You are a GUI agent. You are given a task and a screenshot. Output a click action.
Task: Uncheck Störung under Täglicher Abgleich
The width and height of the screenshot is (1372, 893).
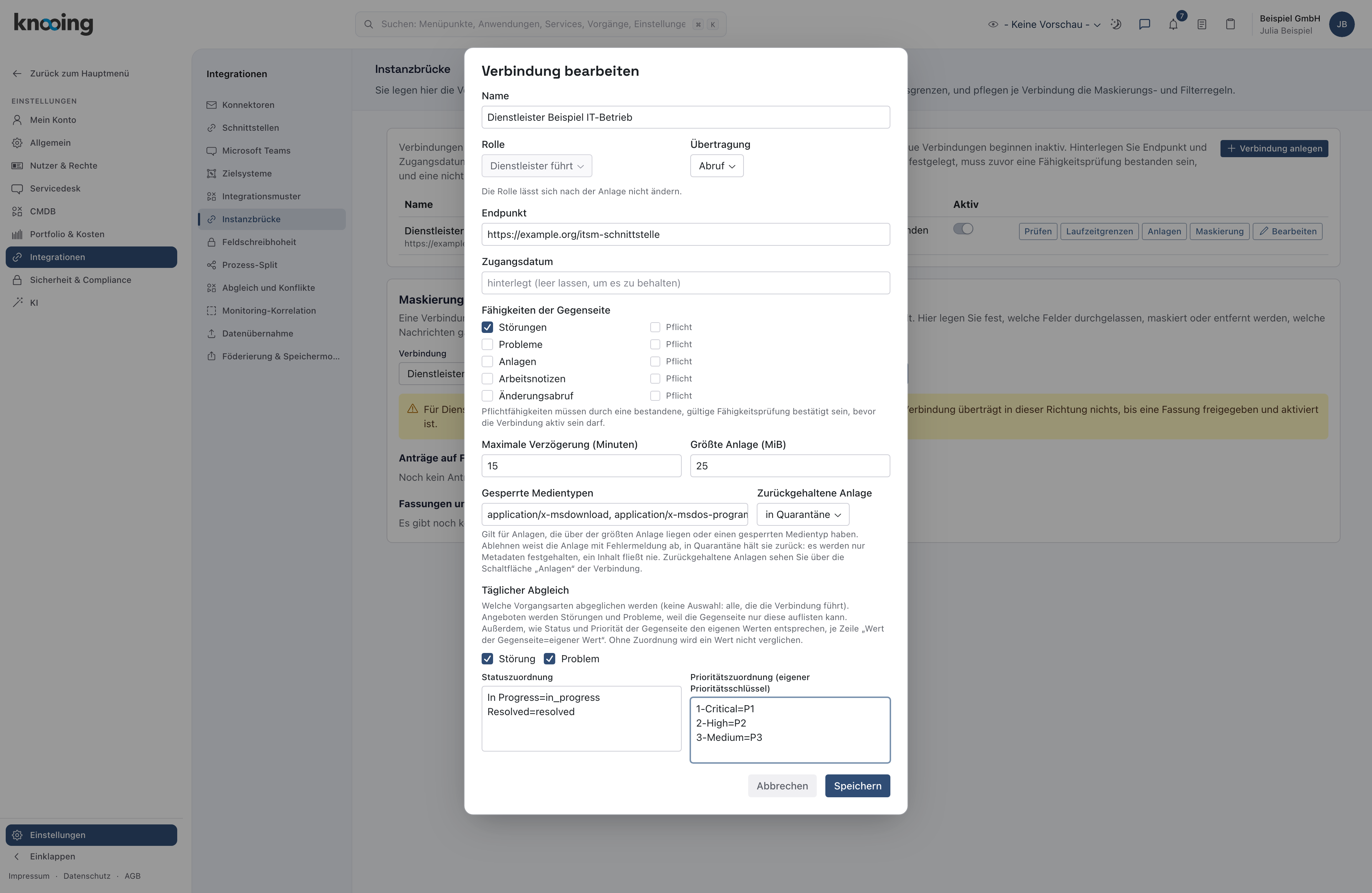487,659
